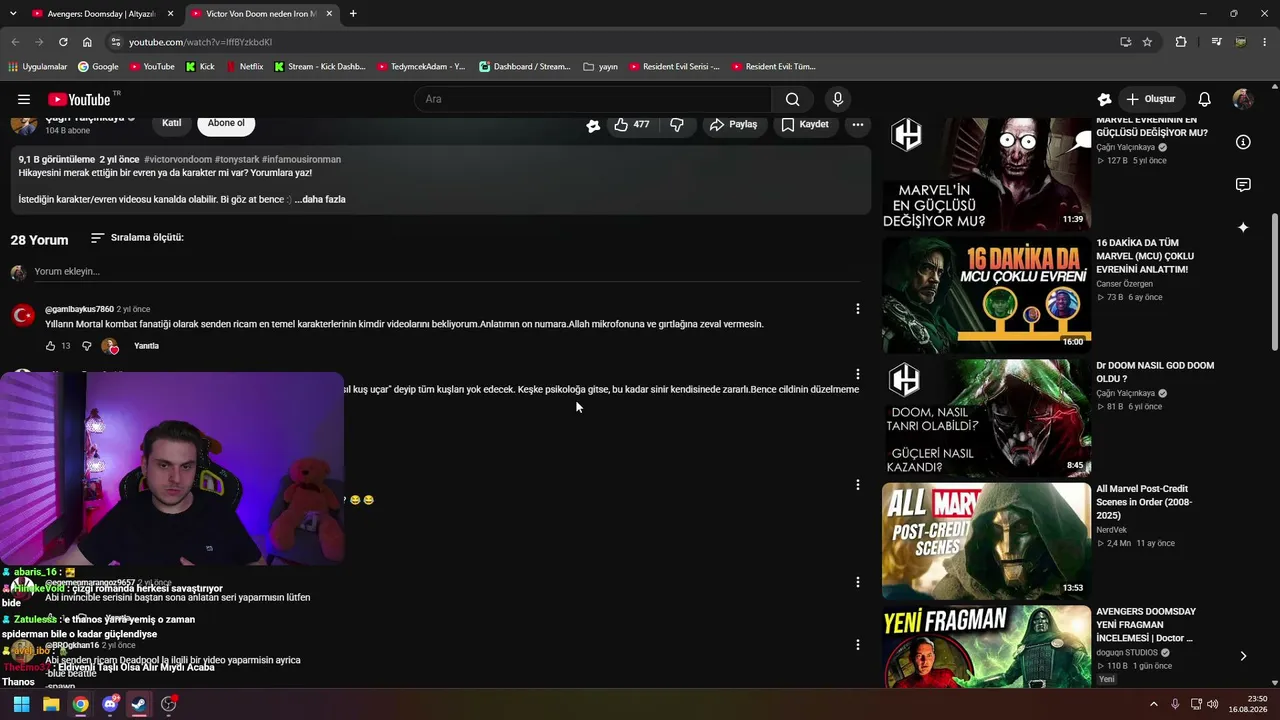This screenshot has width=1280, height=720.
Task: Open the Canser Özergen channel name
Action: coord(1124,284)
